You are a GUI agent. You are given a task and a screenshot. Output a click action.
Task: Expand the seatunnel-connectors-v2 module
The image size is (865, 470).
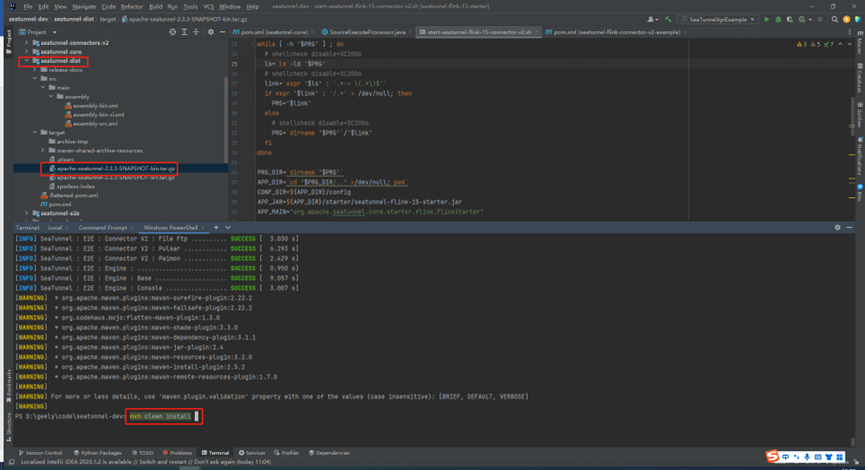click(24, 42)
